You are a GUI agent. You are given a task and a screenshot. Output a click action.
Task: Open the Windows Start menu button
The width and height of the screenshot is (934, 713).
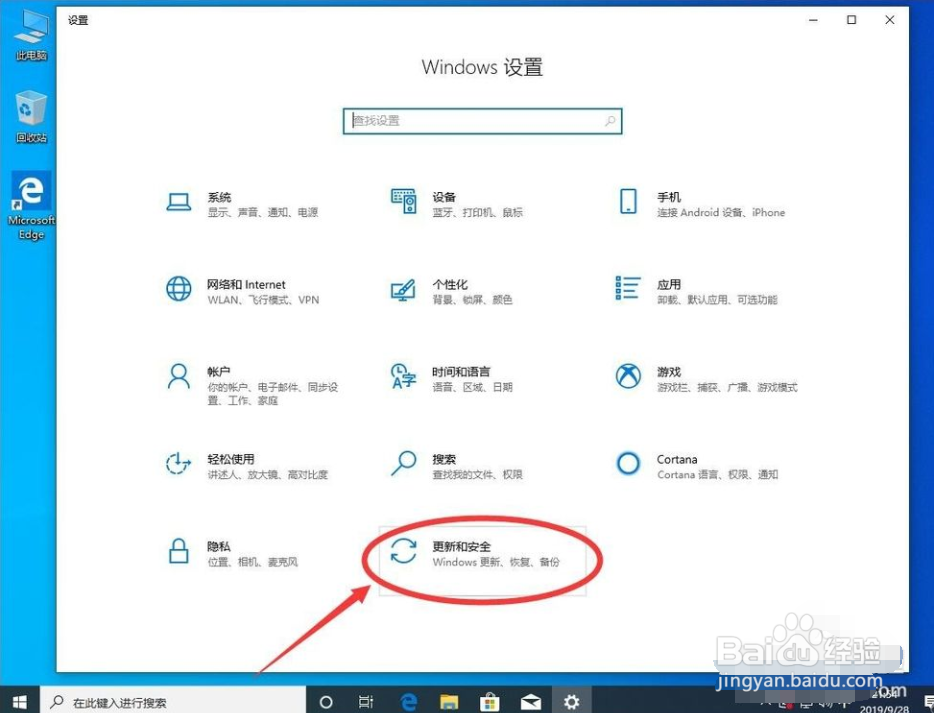coord(19,702)
